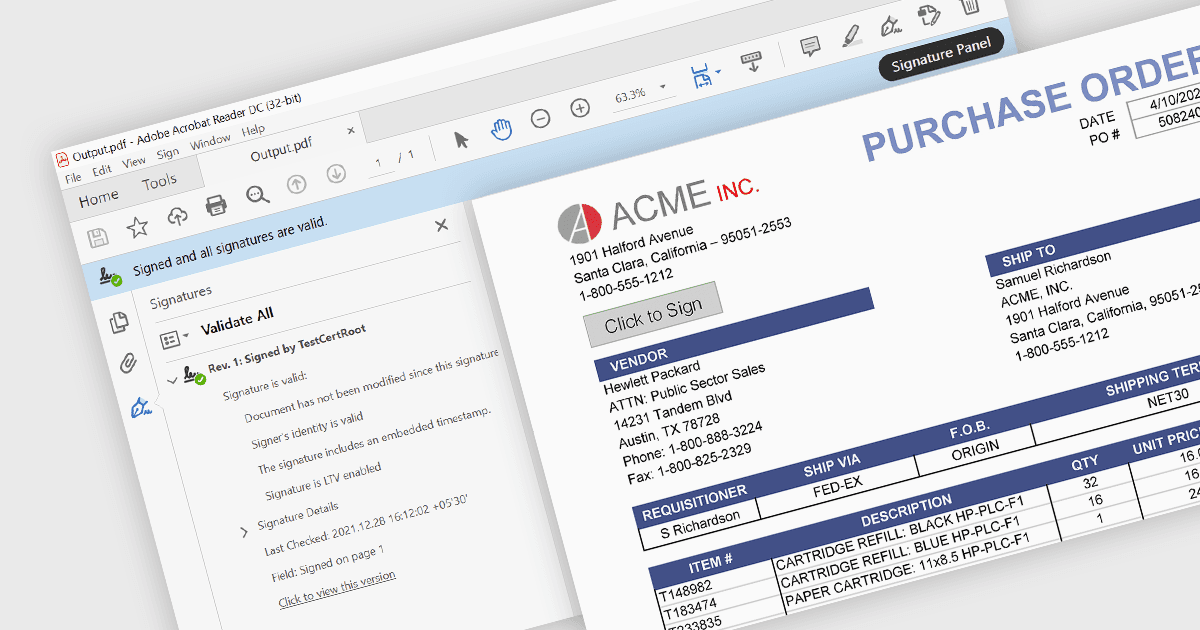Open the Signatures pen sidebar icon

tap(141, 406)
